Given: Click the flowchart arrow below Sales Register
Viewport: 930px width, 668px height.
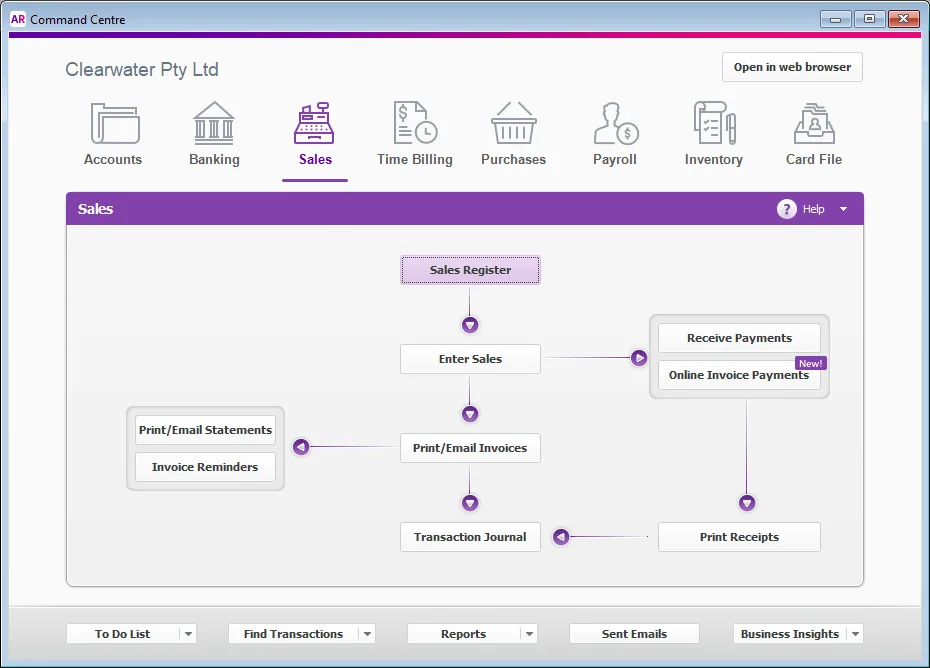Looking at the screenshot, I should [x=470, y=324].
